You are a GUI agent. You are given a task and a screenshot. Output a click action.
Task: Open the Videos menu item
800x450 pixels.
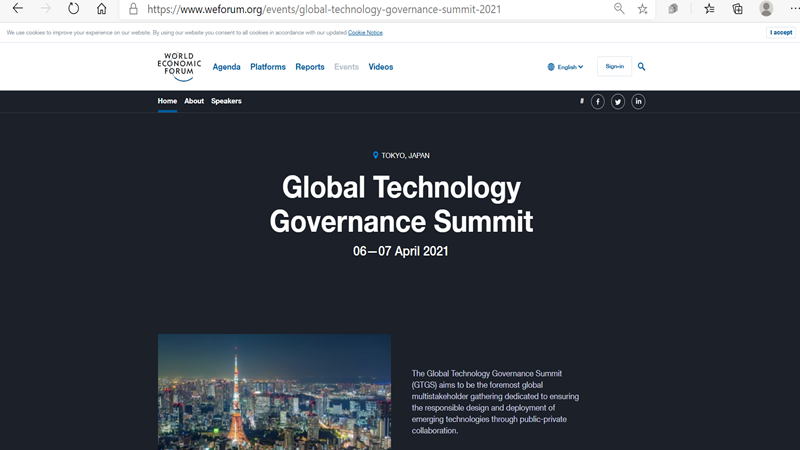coord(381,67)
